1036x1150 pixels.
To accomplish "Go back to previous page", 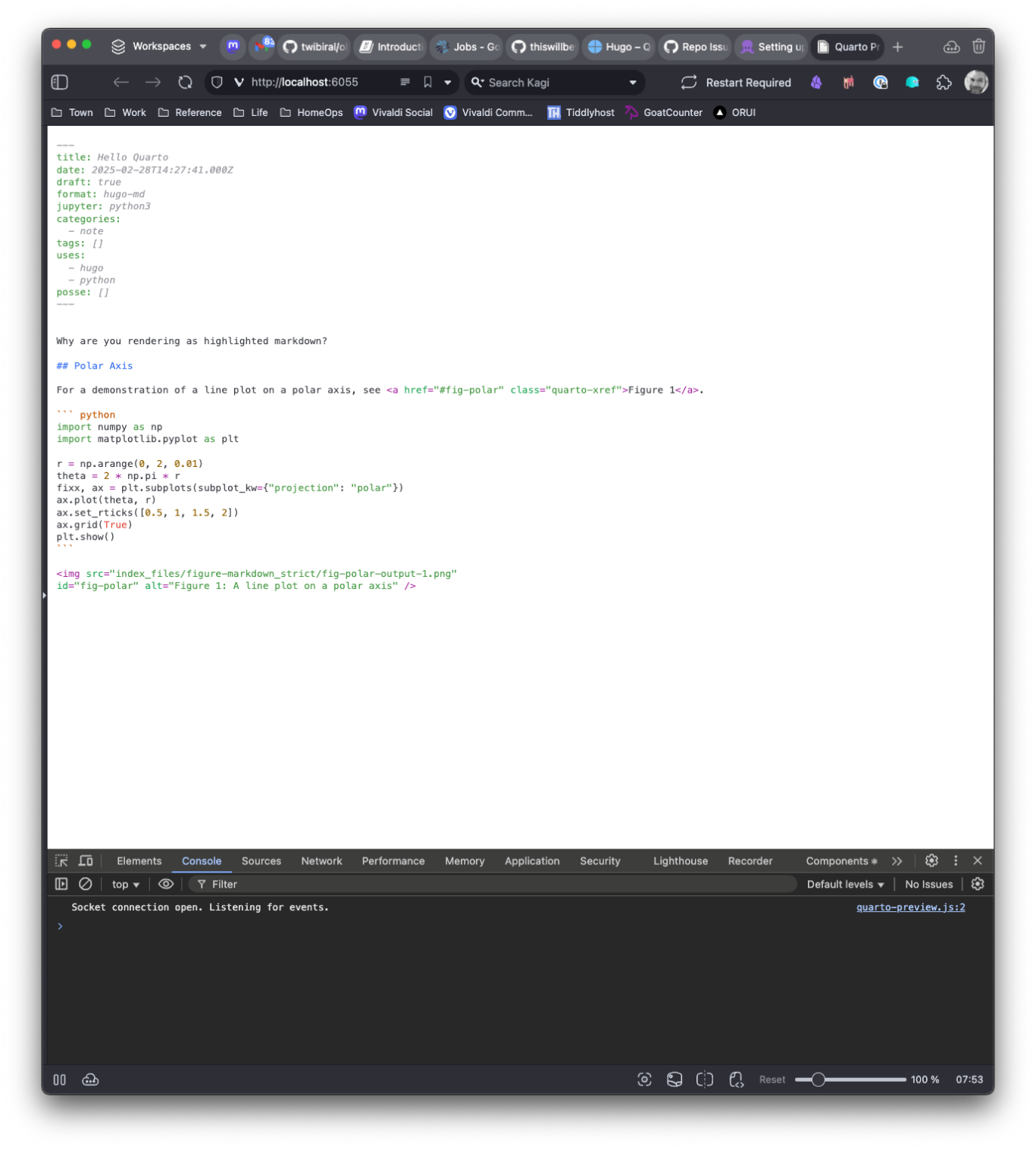I will 121,82.
